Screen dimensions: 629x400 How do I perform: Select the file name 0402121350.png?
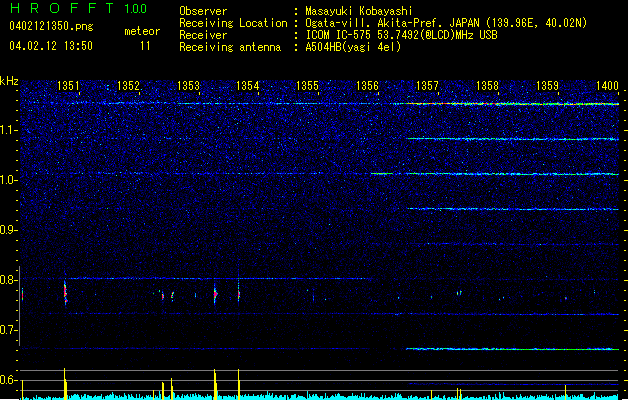pos(51,26)
